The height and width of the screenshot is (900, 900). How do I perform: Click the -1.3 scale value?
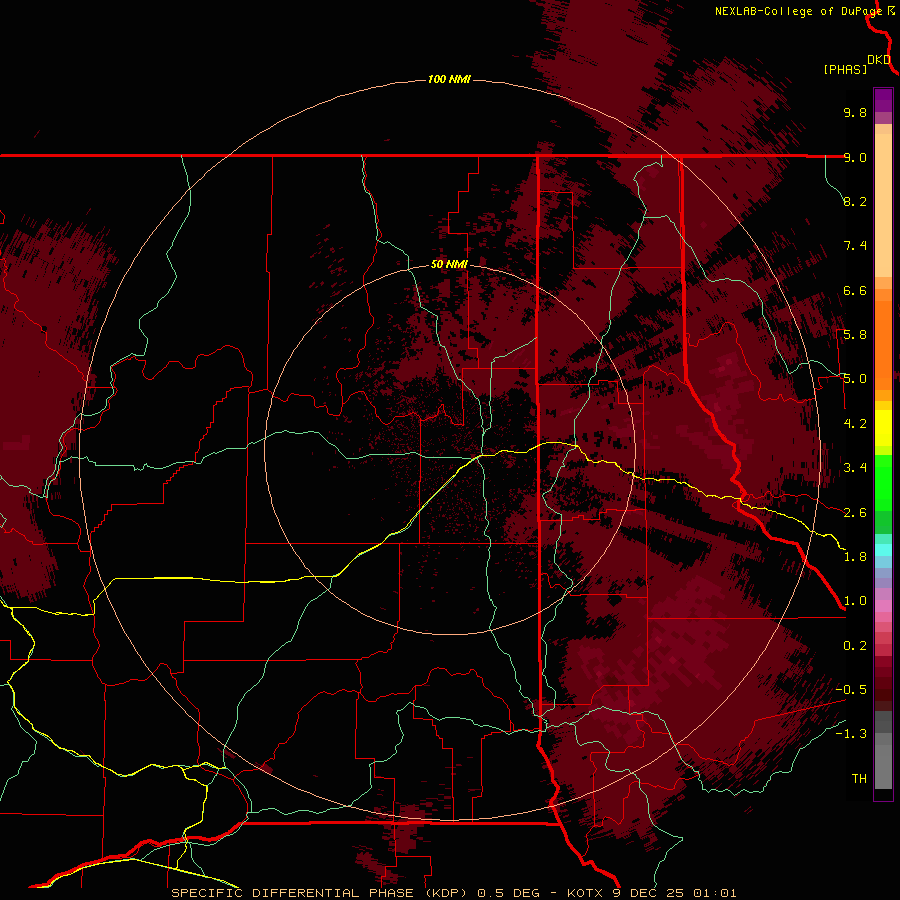click(851, 734)
